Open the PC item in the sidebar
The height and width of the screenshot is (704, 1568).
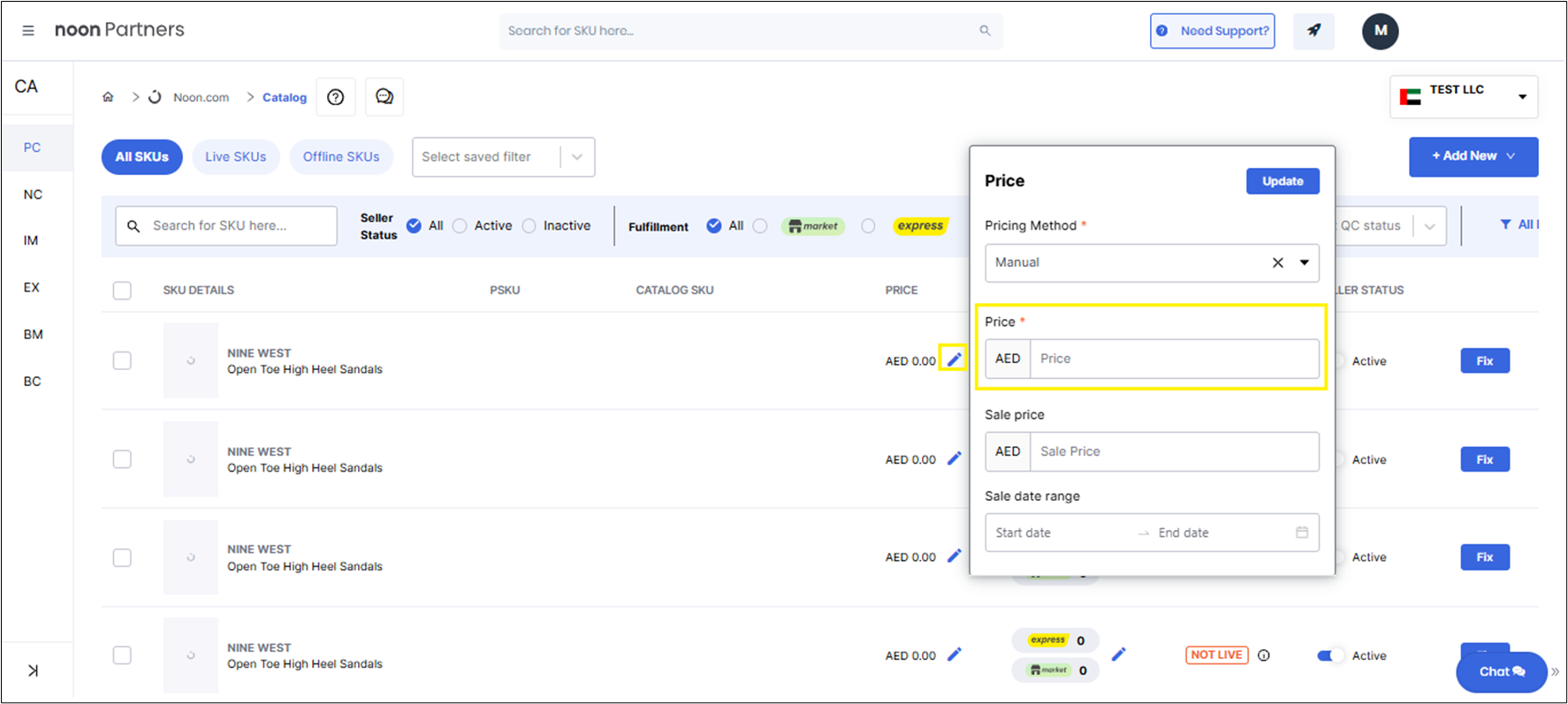pos(33,148)
